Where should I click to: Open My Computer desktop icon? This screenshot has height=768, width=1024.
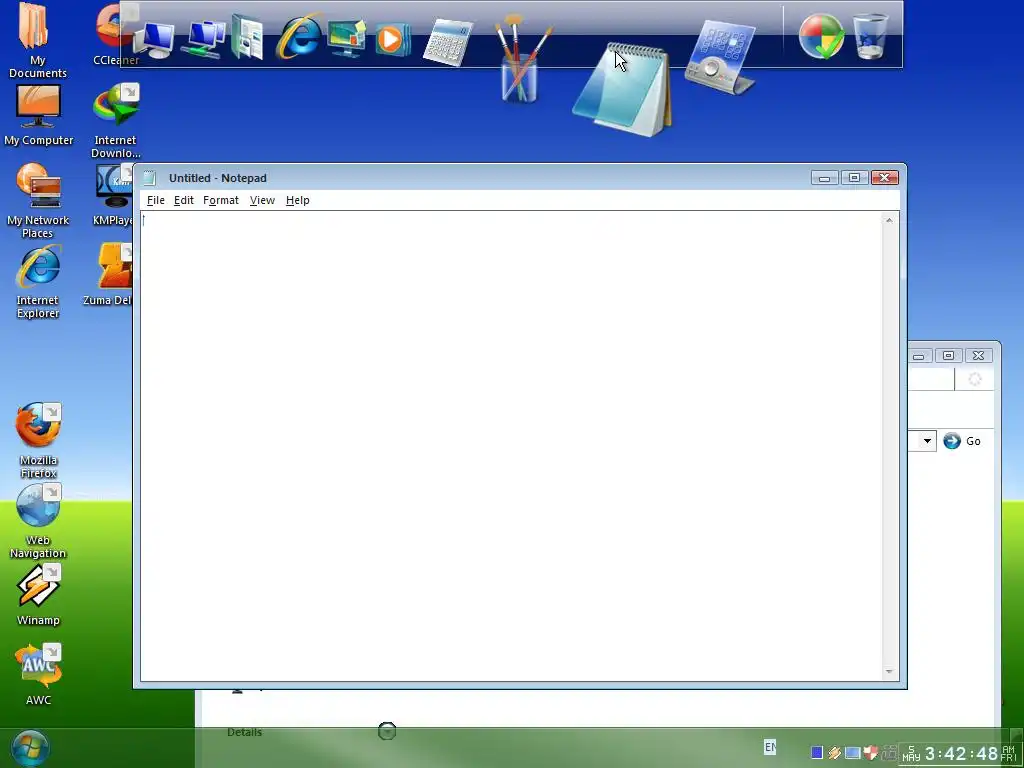(39, 116)
